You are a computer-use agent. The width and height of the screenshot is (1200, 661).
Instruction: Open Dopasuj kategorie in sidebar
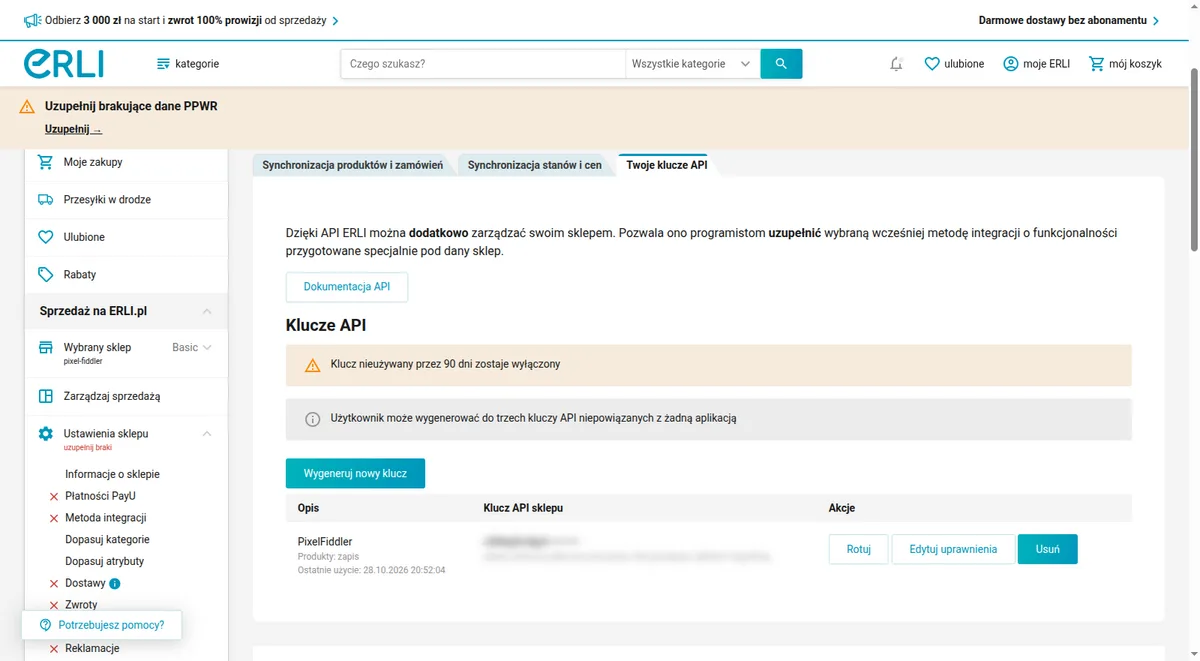tap(107, 539)
